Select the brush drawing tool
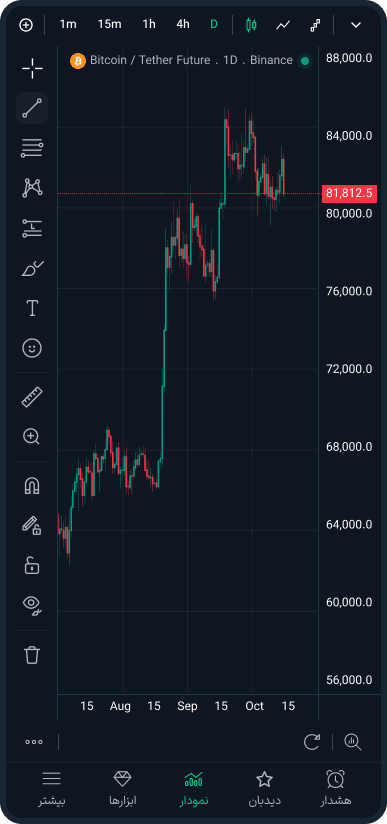This screenshot has height=824, width=387. [32, 269]
